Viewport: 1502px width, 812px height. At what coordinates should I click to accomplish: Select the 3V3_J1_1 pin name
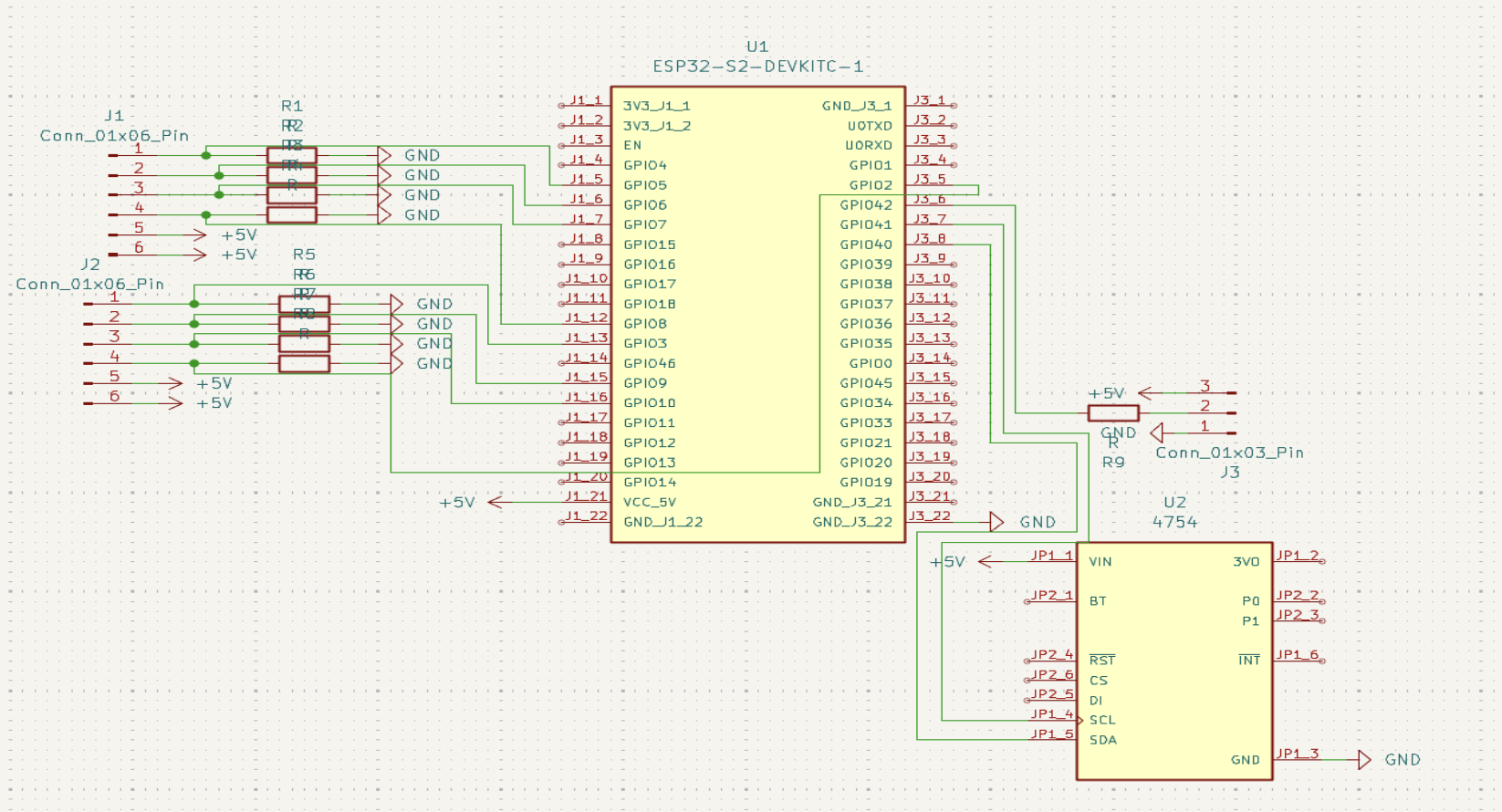coord(657,106)
